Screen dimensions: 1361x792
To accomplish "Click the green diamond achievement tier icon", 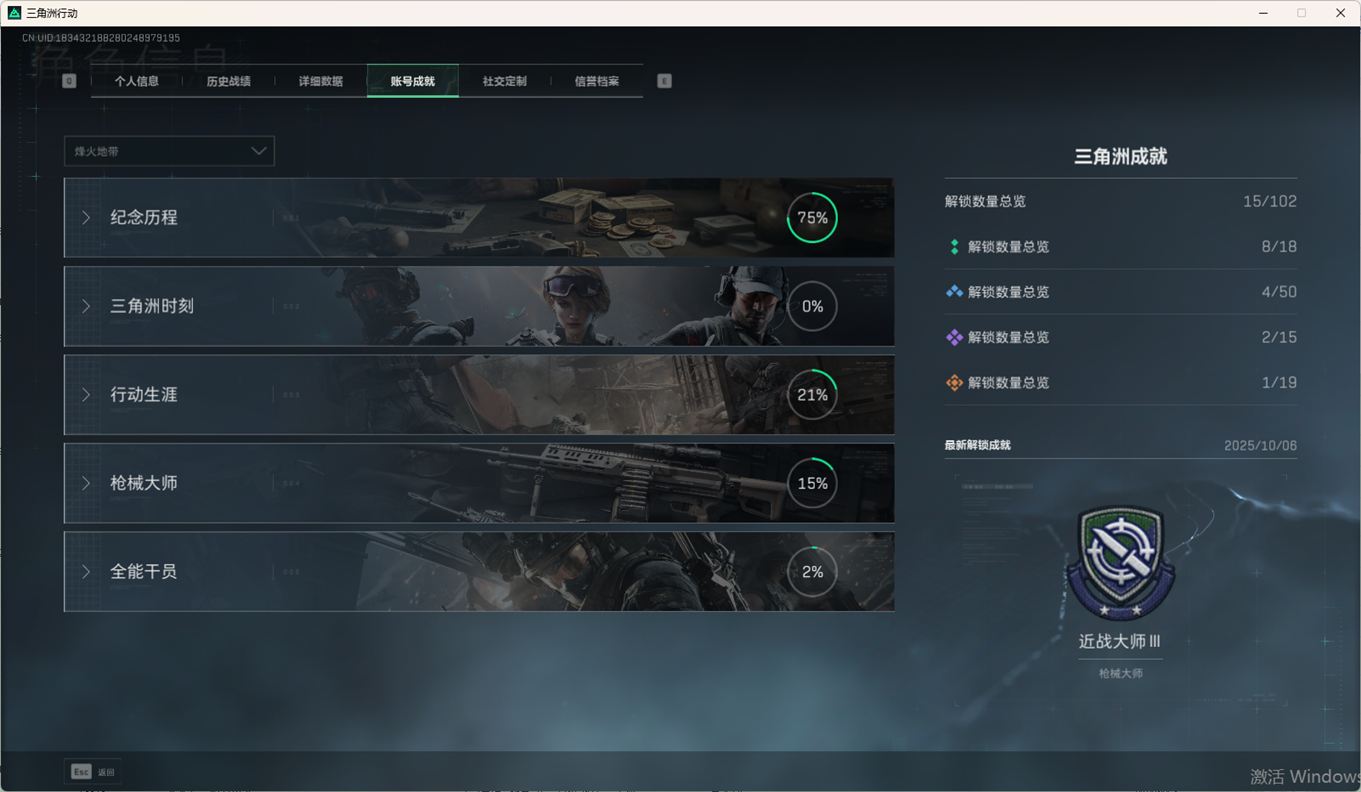I will [x=954, y=247].
